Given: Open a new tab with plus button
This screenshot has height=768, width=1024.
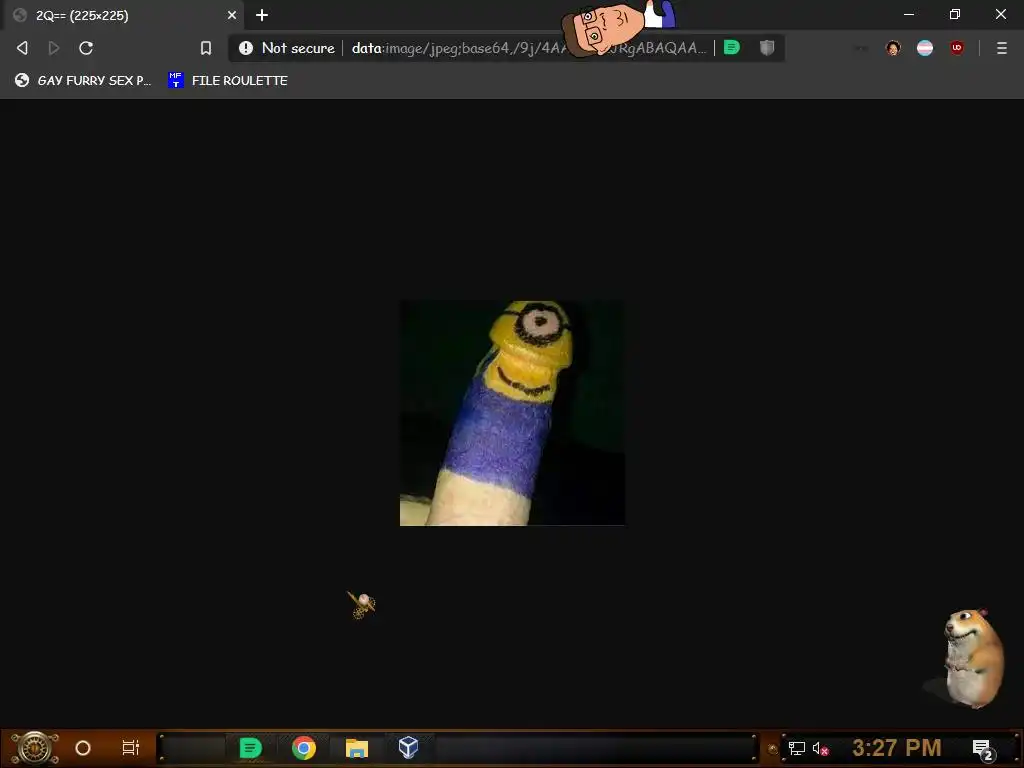Looking at the screenshot, I should pos(262,15).
